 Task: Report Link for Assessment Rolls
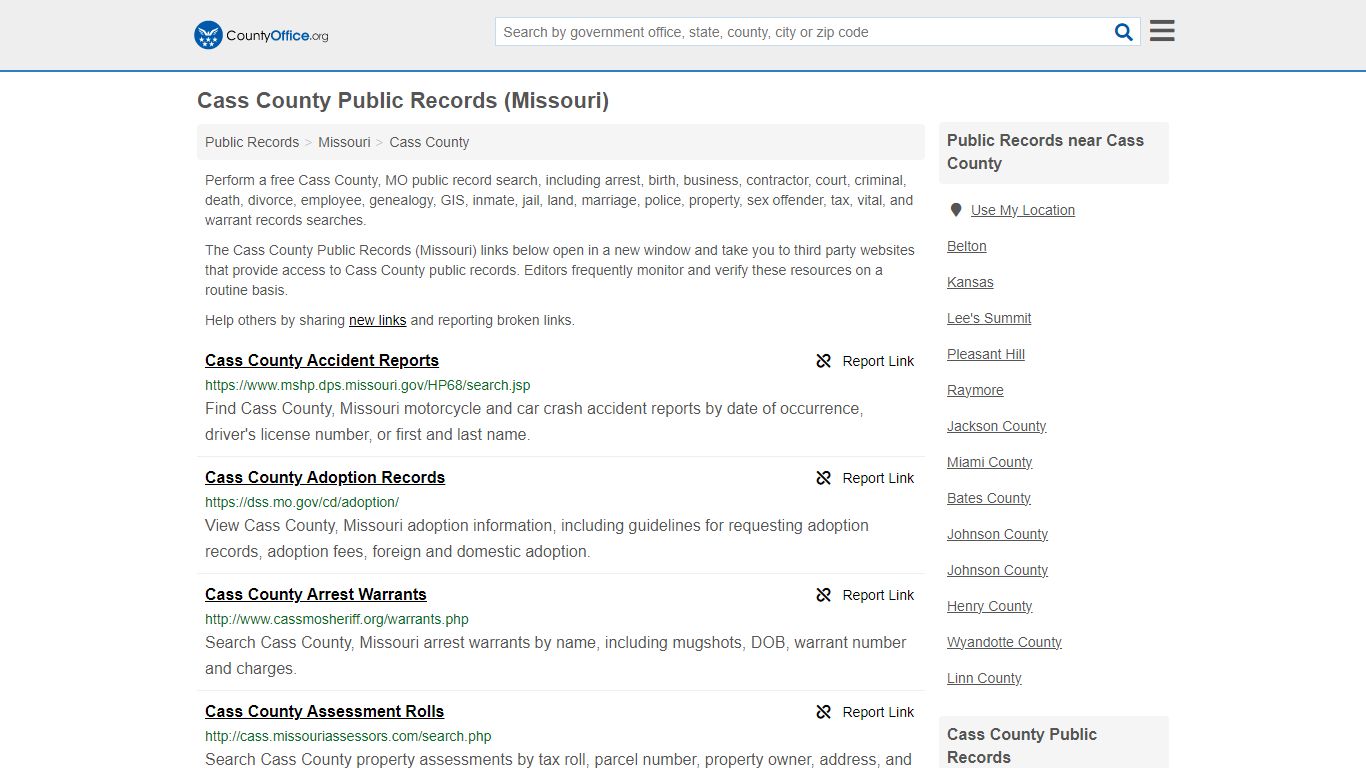(878, 712)
